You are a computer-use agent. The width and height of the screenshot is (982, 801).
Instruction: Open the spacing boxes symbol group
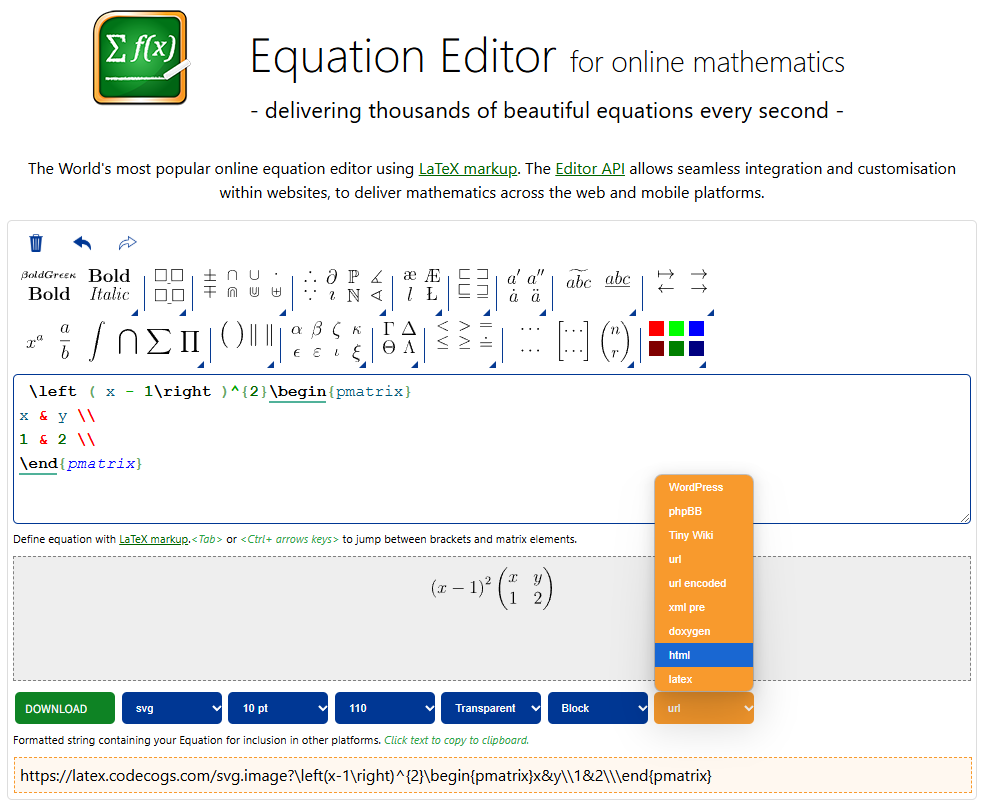point(169,286)
